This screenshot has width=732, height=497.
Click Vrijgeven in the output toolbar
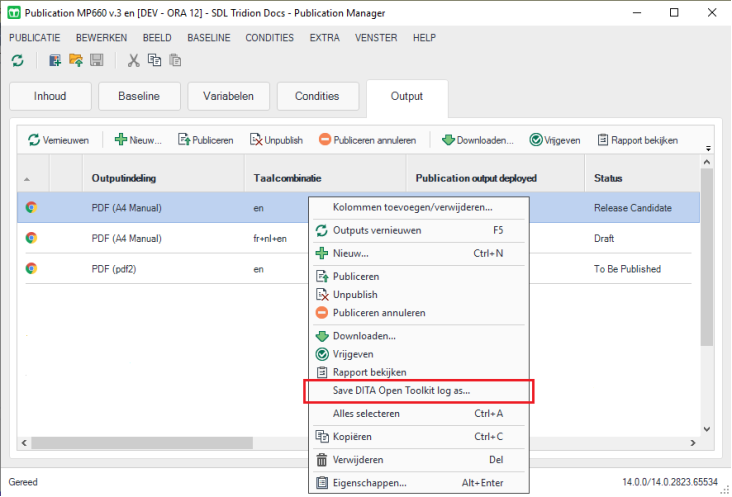[555, 140]
